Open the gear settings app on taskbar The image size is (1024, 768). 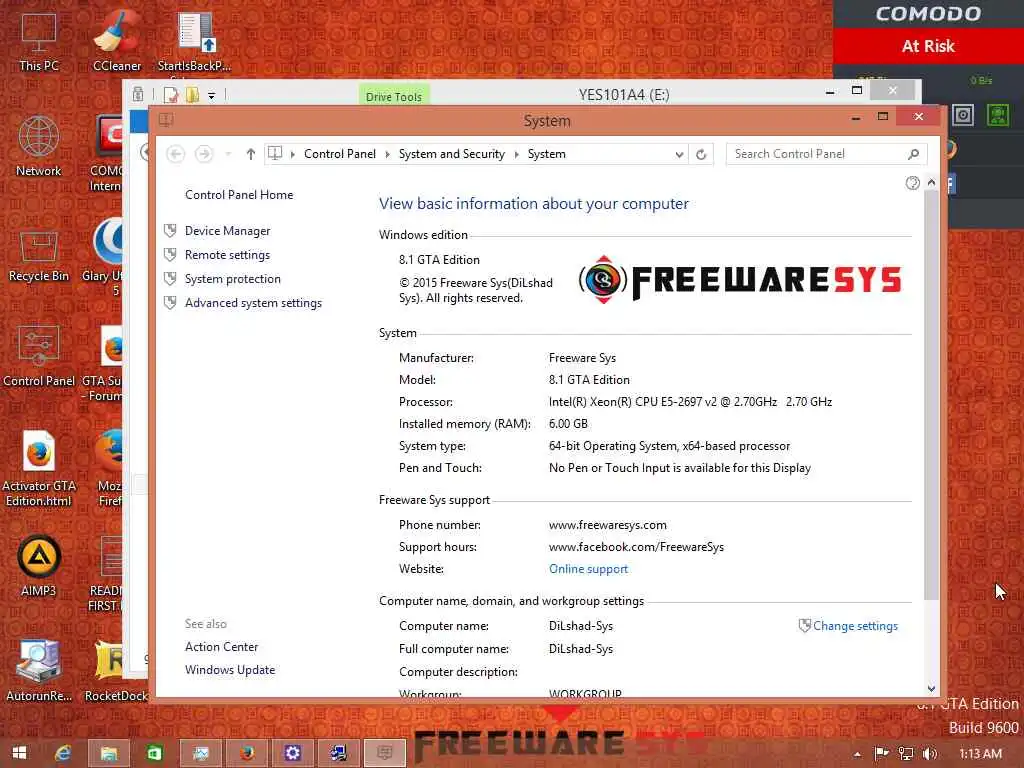(x=293, y=753)
